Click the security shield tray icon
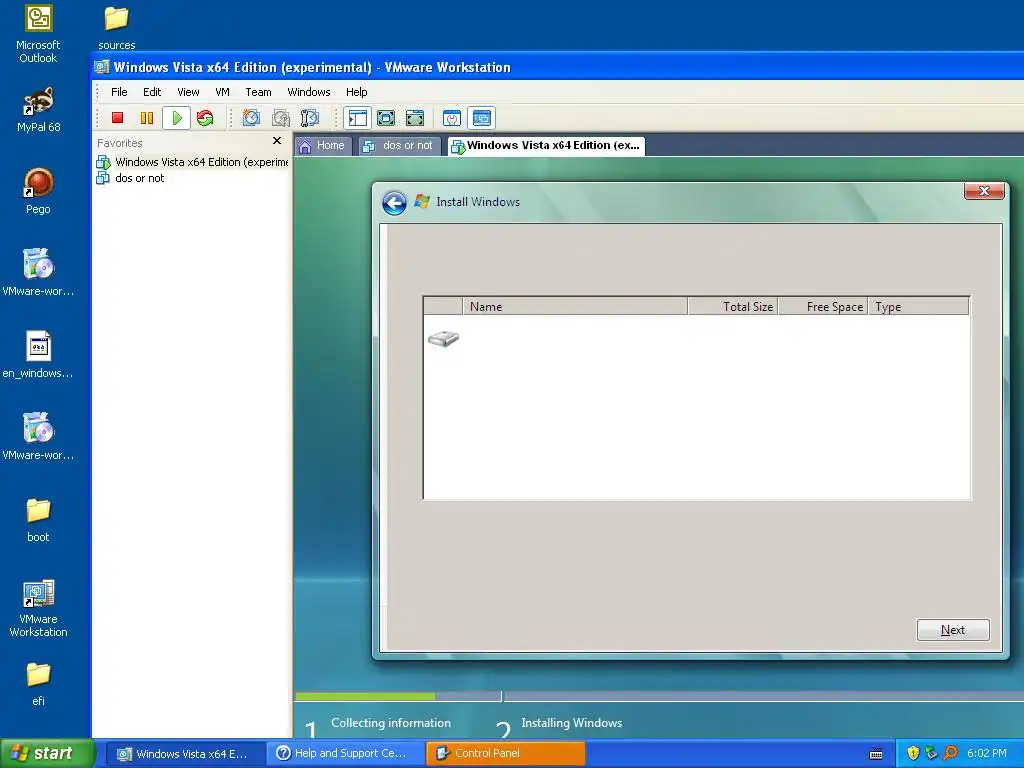This screenshot has width=1024, height=768. pos(913,754)
